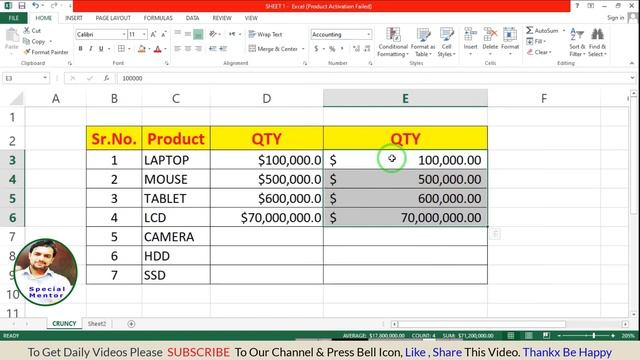Switch to the DATA tab
Viewport: 640px width, 360px height.
(192, 18)
